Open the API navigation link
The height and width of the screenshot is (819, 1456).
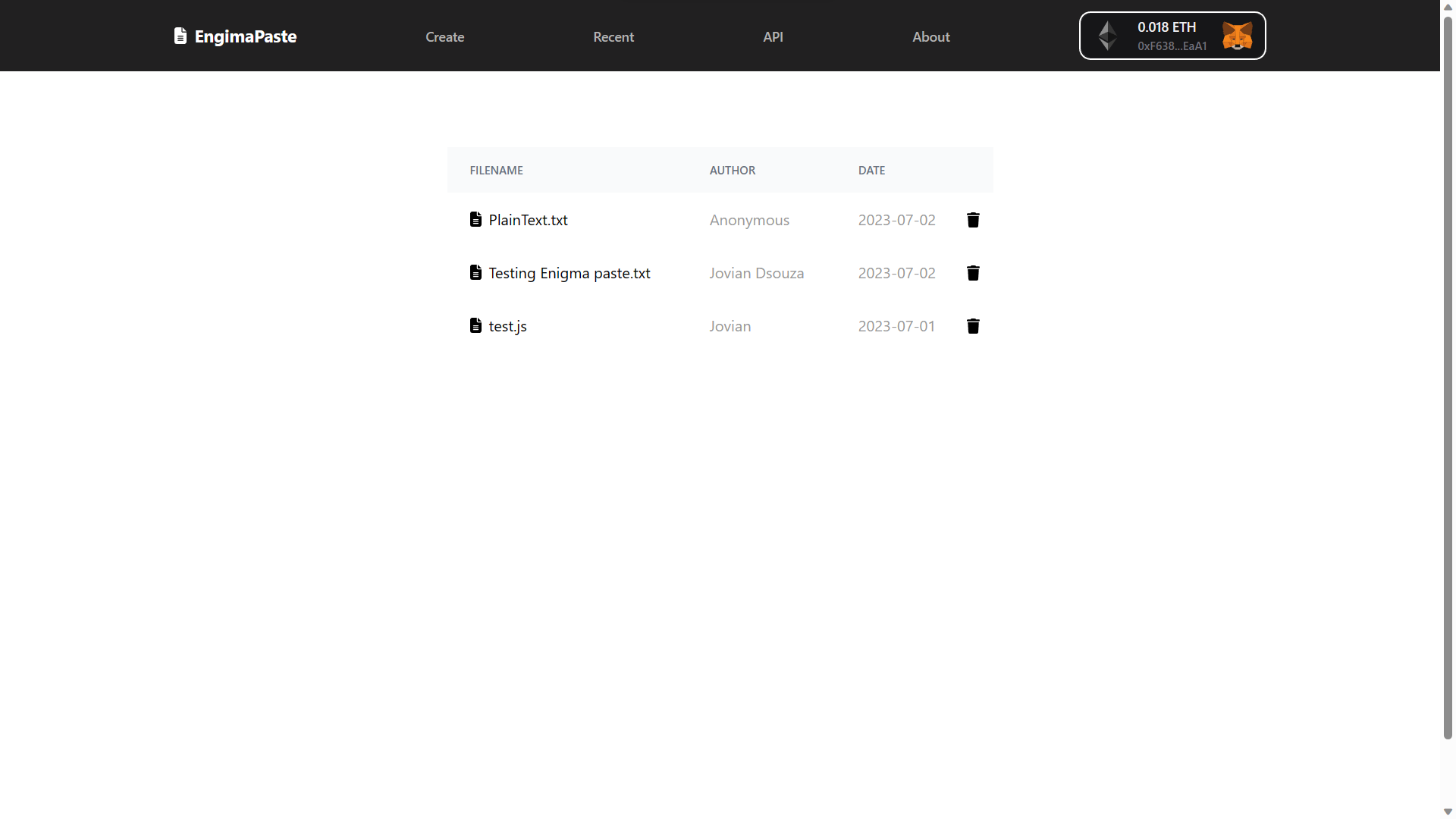coord(773,36)
